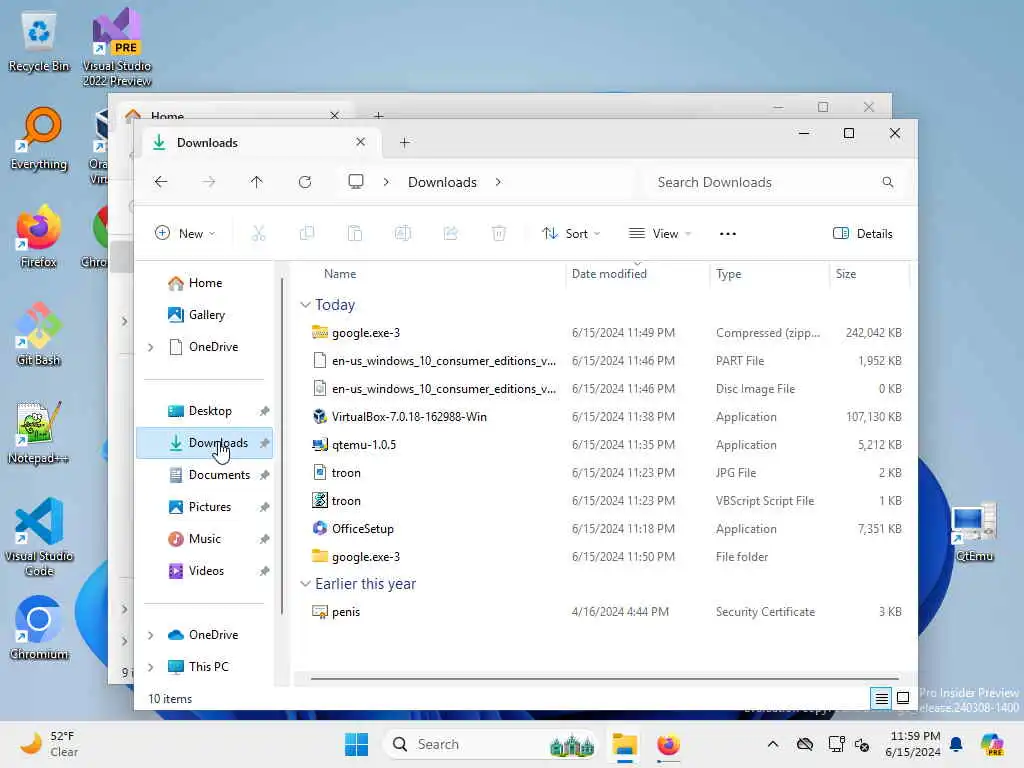Click the horizontal scrollbar of the file list
The image size is (1024, 768).
point(604,679)
